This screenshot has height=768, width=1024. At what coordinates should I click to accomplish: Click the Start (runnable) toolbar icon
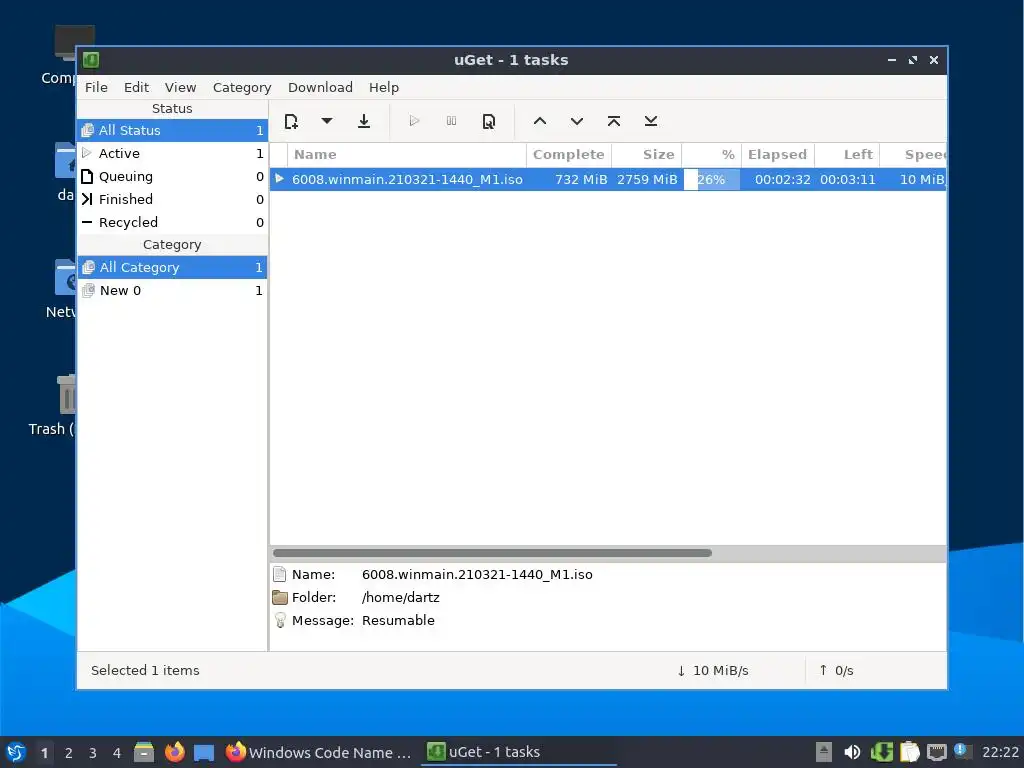[413, 121]
